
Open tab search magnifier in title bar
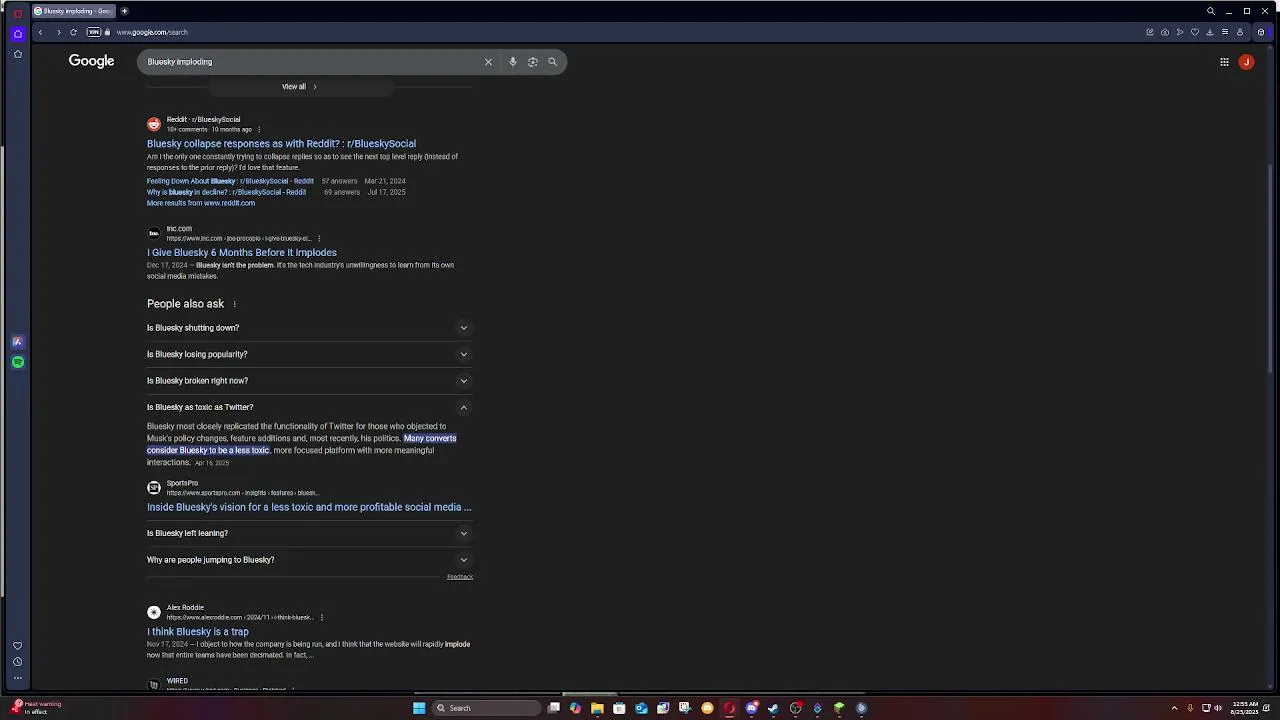pos(1210,11)
